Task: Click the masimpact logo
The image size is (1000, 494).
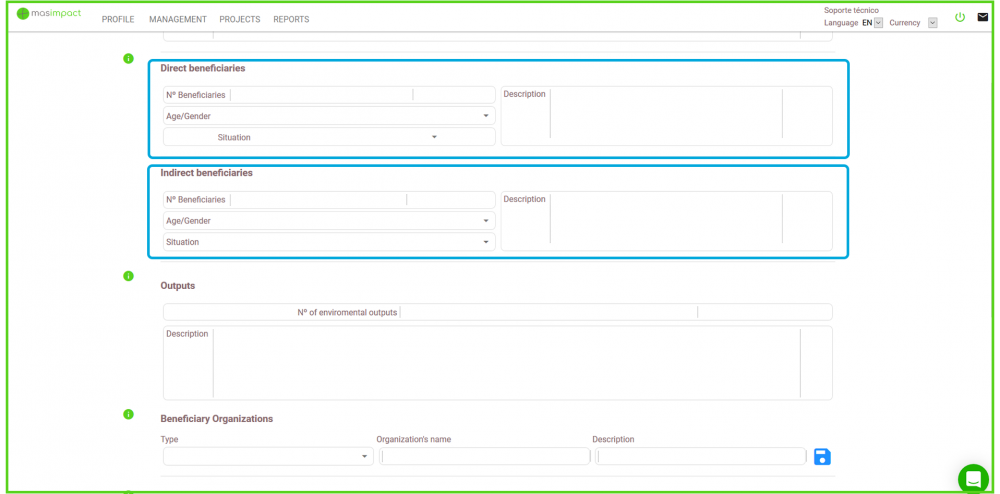Action: pyautogui.click(x=49, y=14)
